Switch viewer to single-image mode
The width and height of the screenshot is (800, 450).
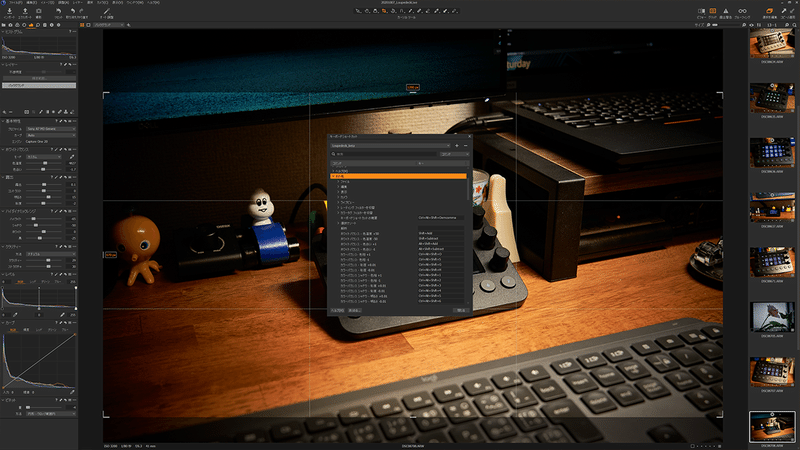click(x=88, y=24)
